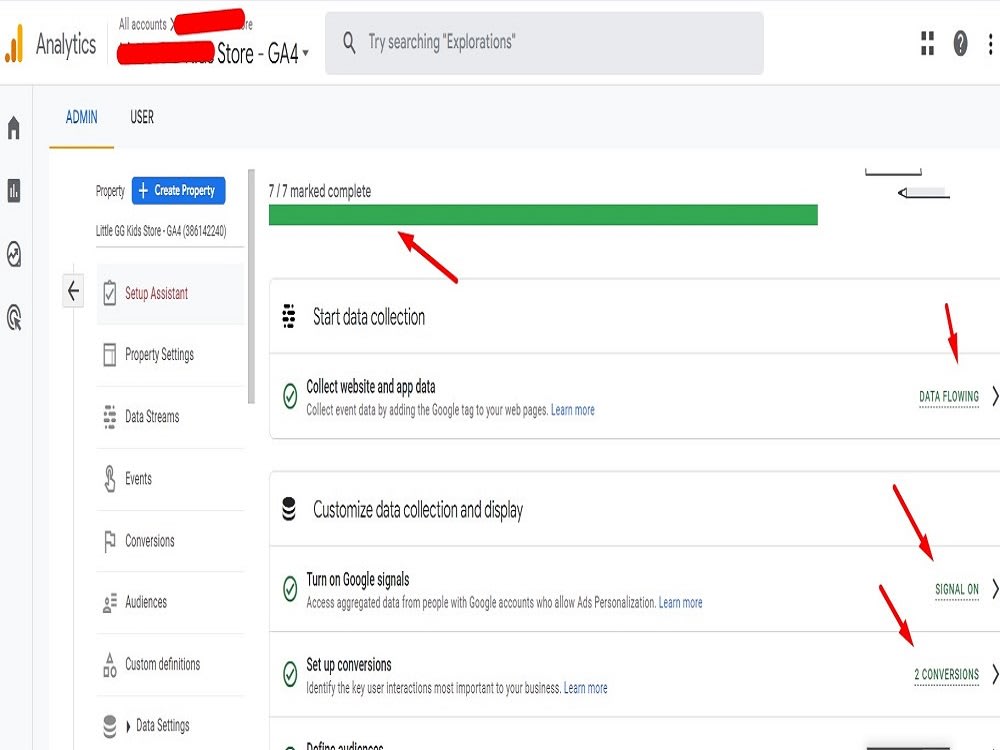Viewport: 1000px width, 750px height.
Task: Click the search magnifier icon
Action: [x=349, y=43]
